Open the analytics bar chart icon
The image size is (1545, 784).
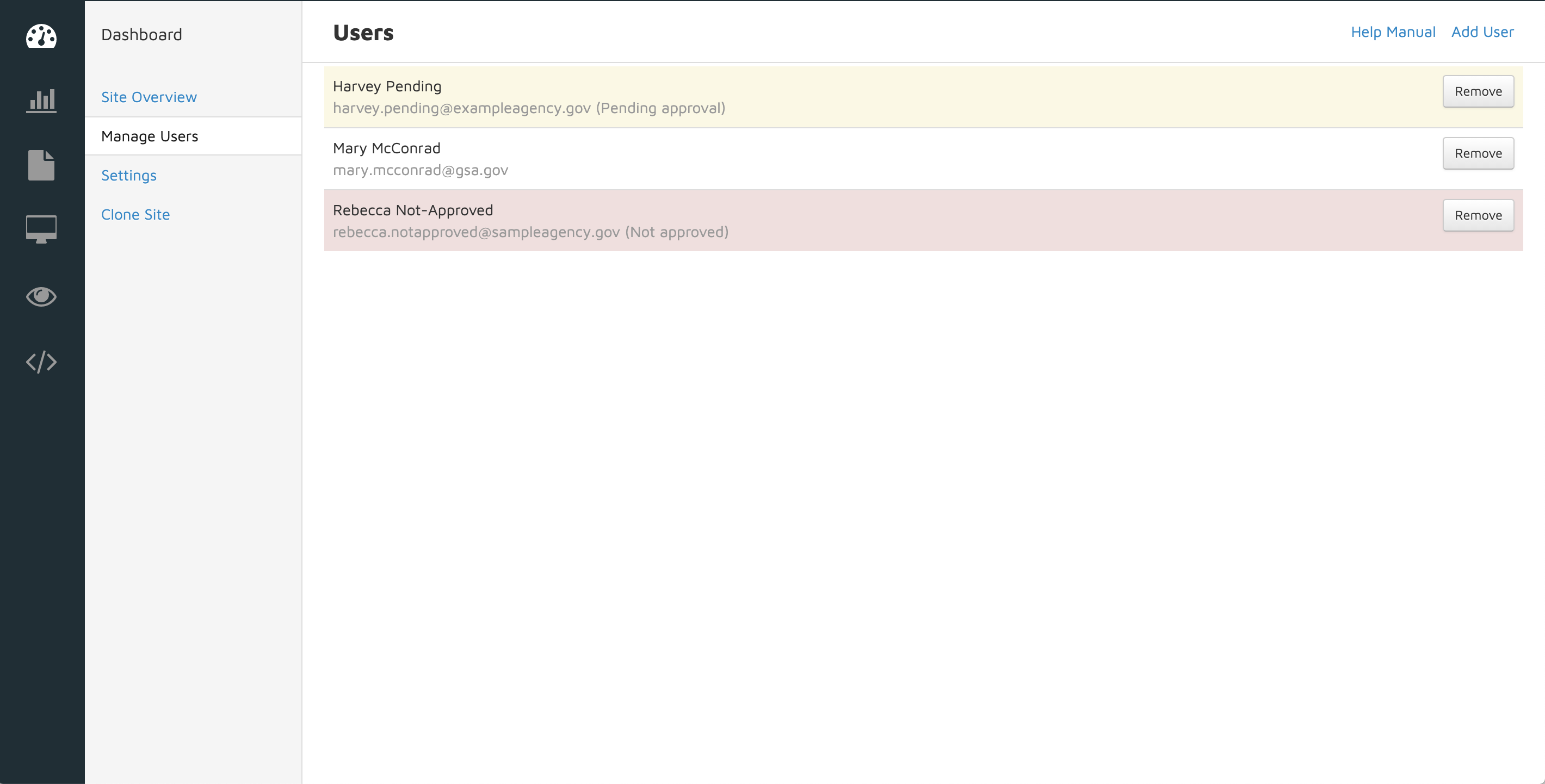point(41,101)
